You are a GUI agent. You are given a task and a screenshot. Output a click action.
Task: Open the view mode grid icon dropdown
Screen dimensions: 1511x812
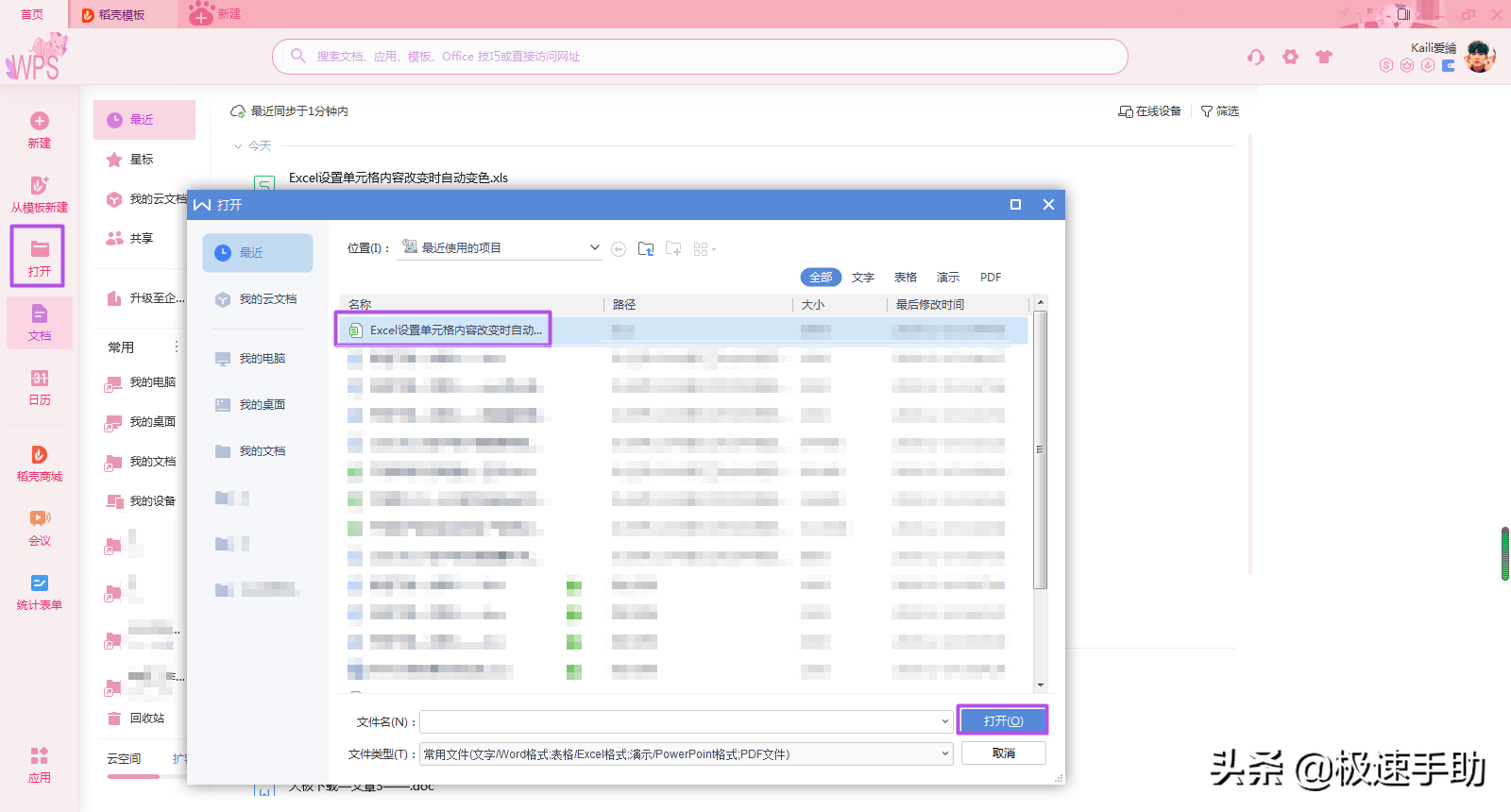click(x=705, y=249)
